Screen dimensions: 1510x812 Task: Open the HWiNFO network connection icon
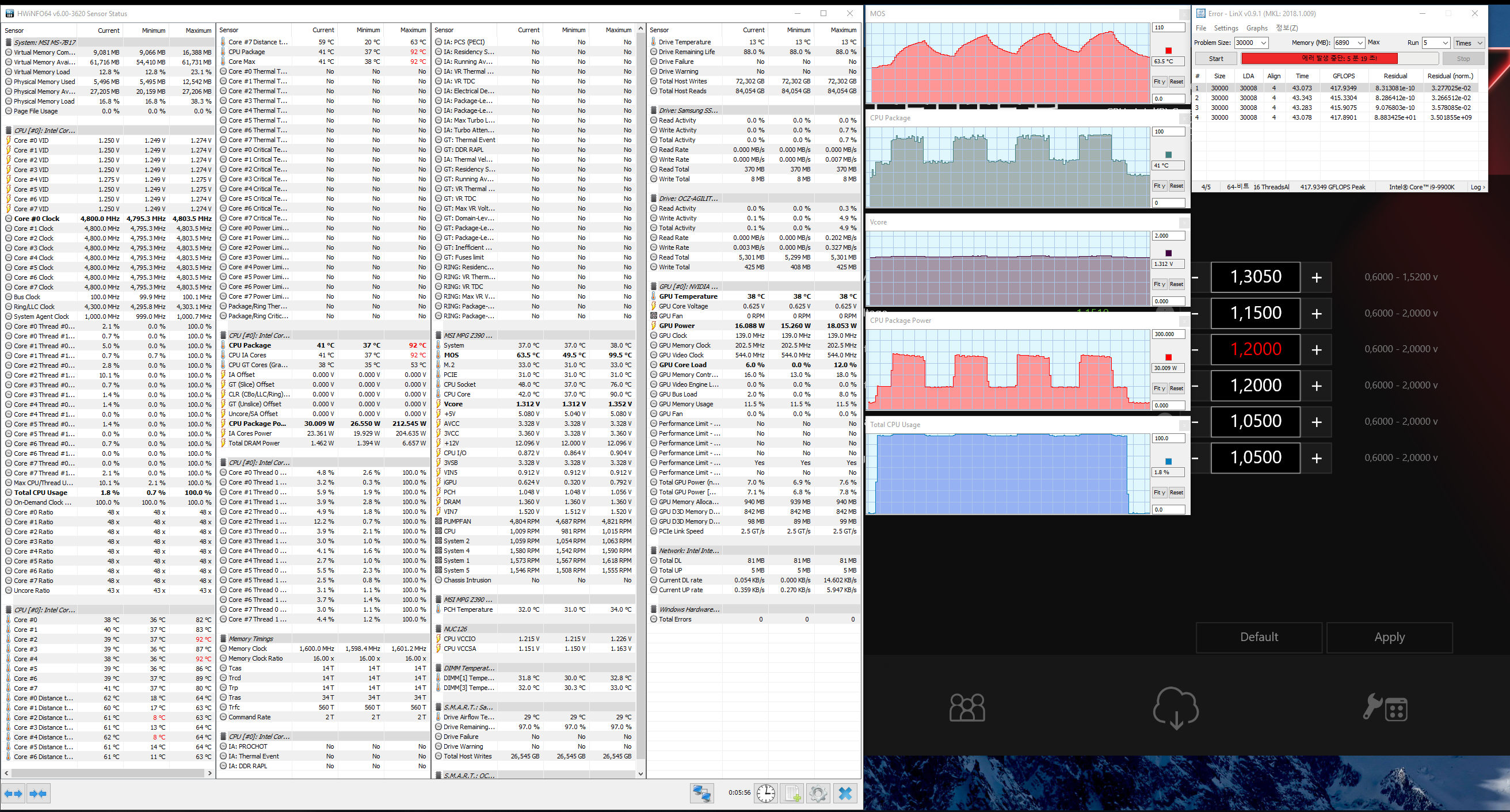coord(701,793)
